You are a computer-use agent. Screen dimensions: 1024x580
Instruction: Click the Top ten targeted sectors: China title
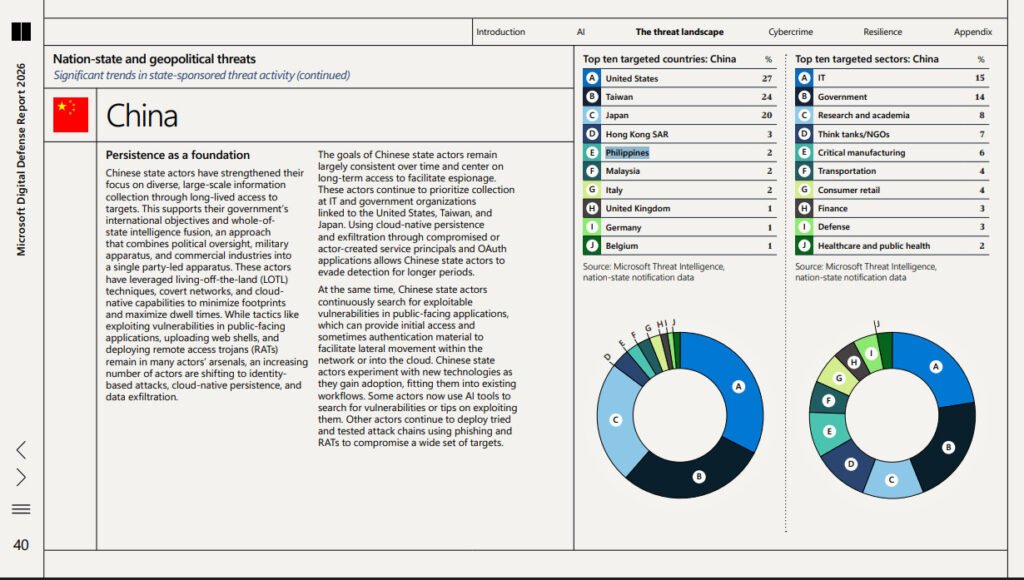867,59
